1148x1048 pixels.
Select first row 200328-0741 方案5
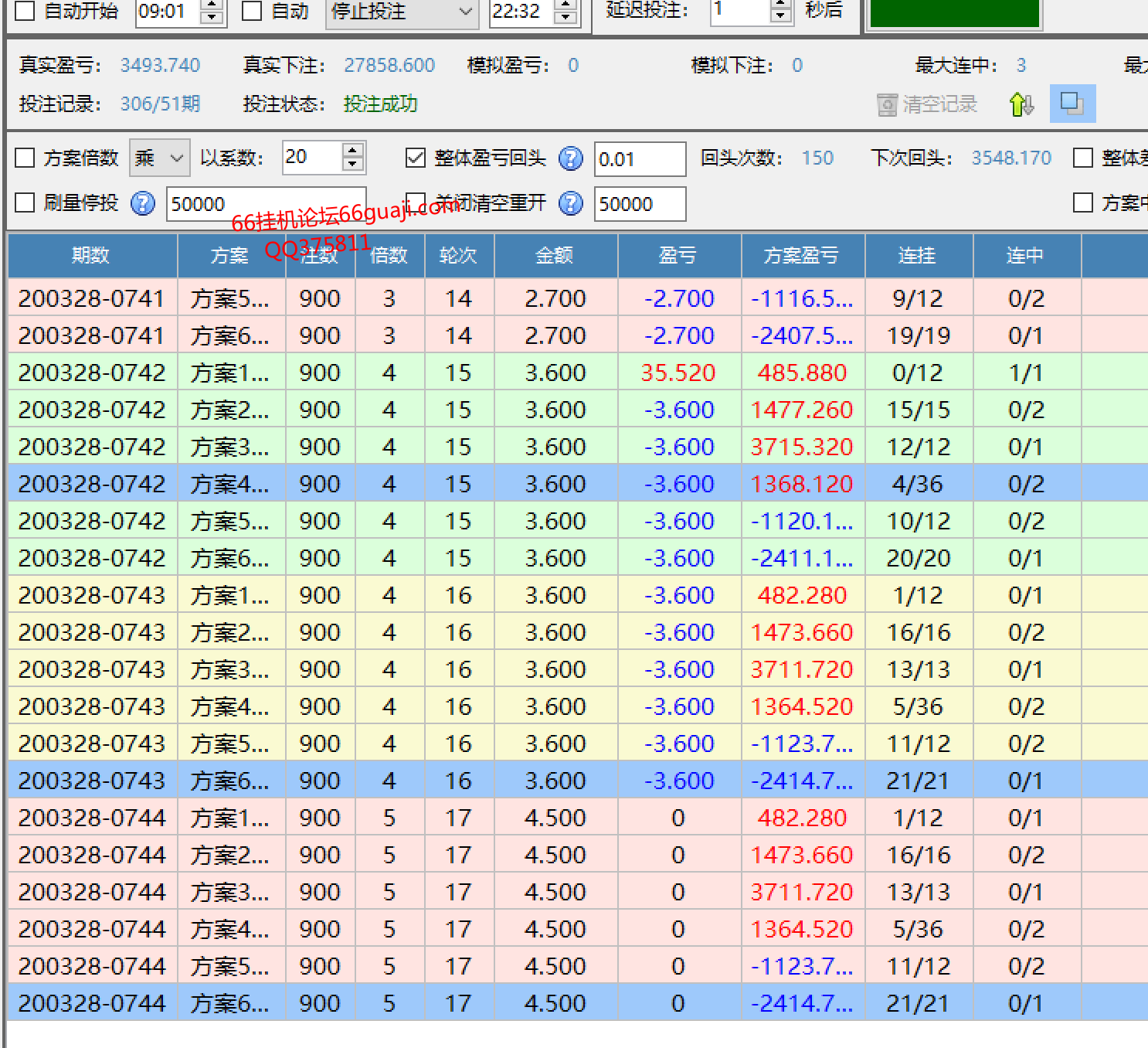pyautogui.click(x=578, y=298)
